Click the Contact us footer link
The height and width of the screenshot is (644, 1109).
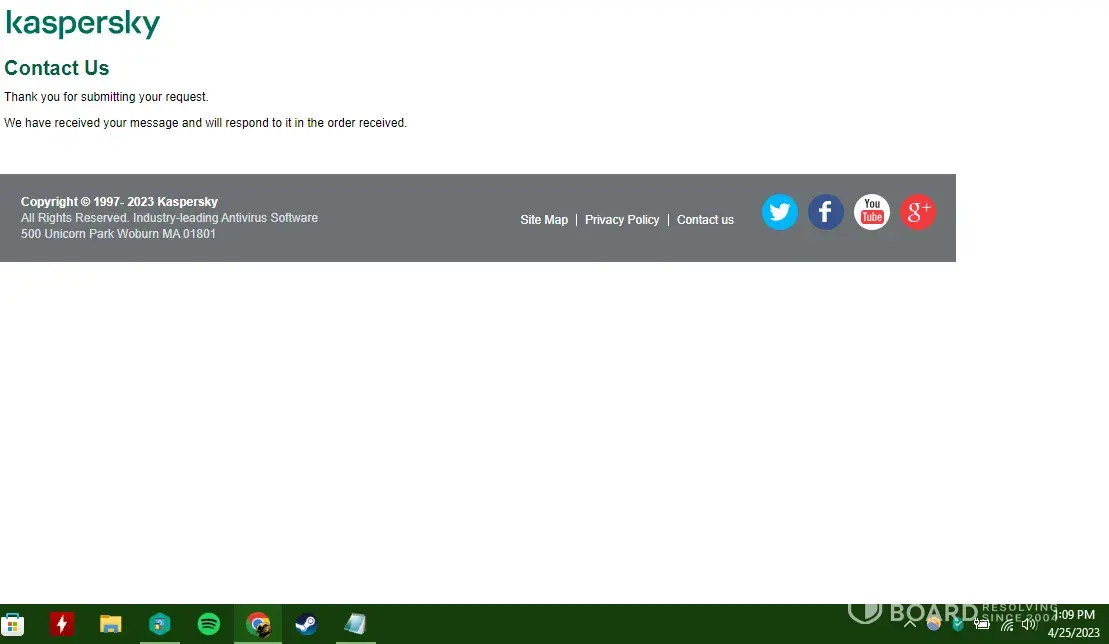(x=705, y=220)
